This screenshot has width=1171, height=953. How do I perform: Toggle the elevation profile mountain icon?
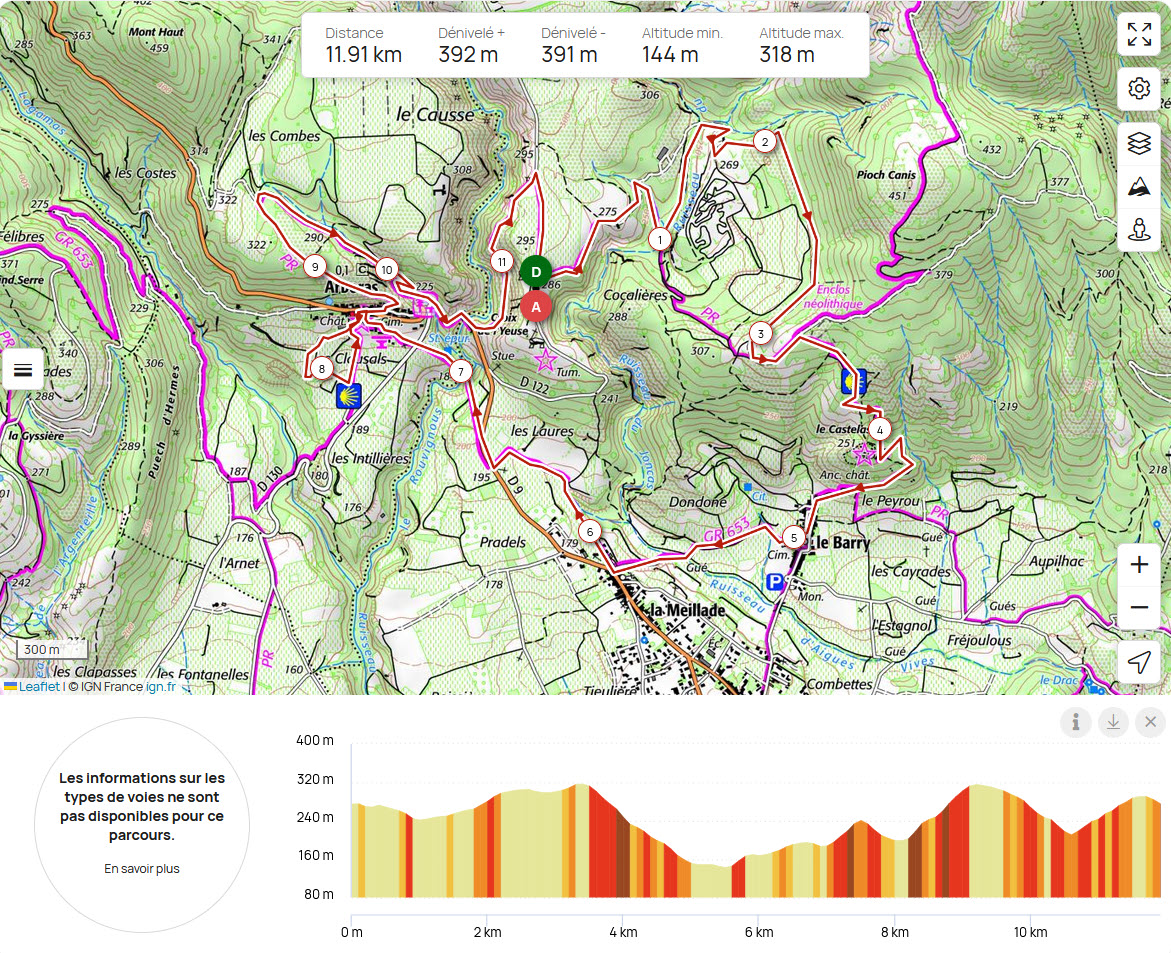click(1138, 187)
